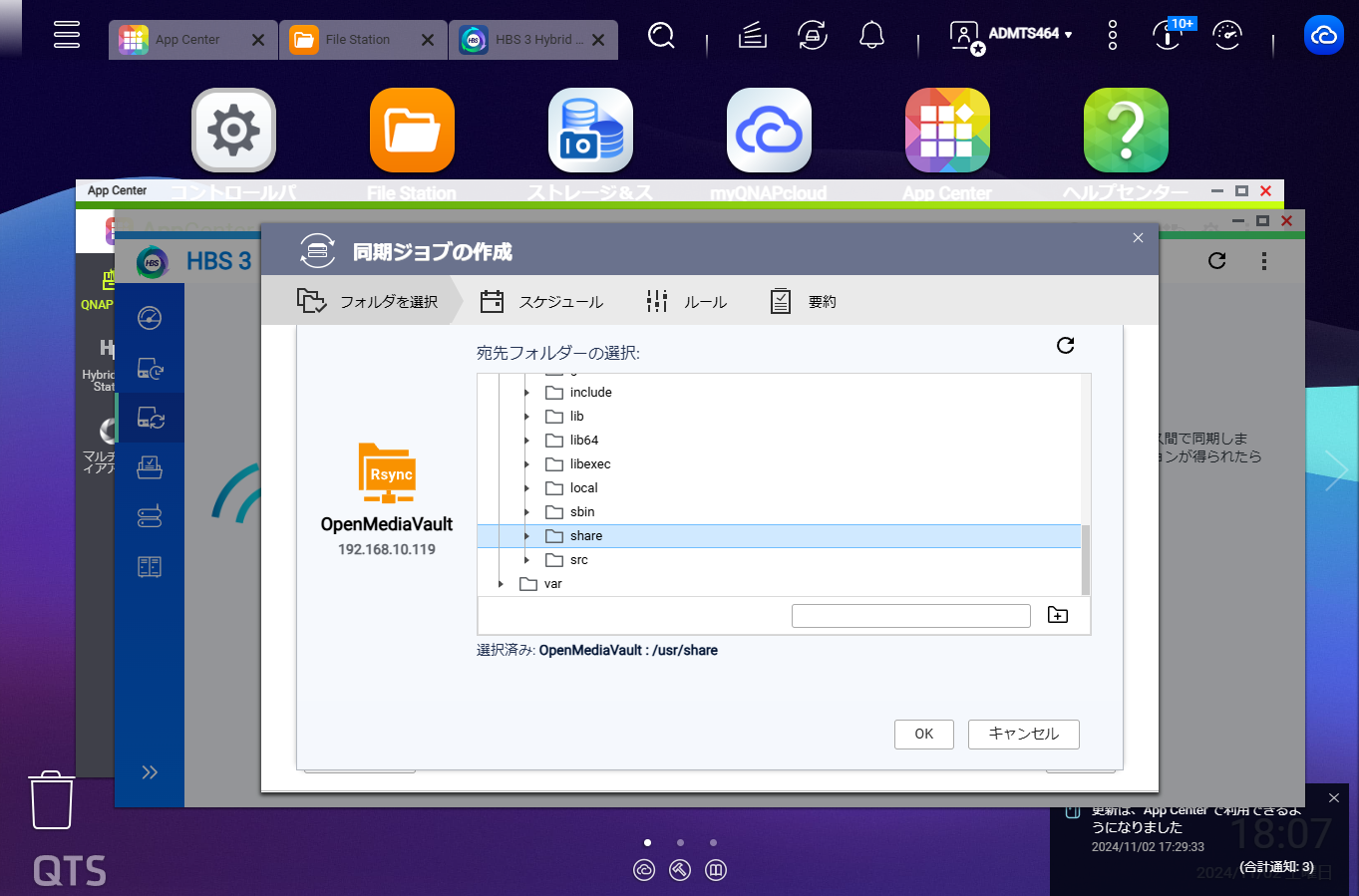Expand the local folder arrow
Viewport: 1359px width, 896px height.
pos(527,488)
